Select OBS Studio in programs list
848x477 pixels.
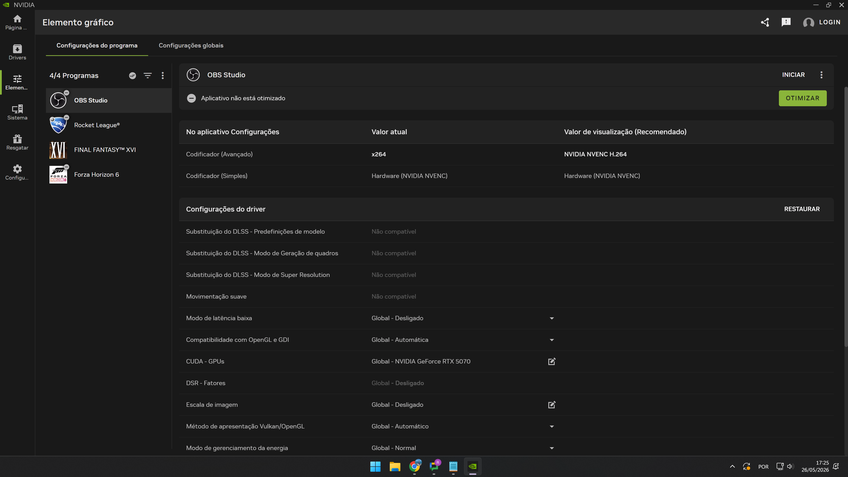109,101
